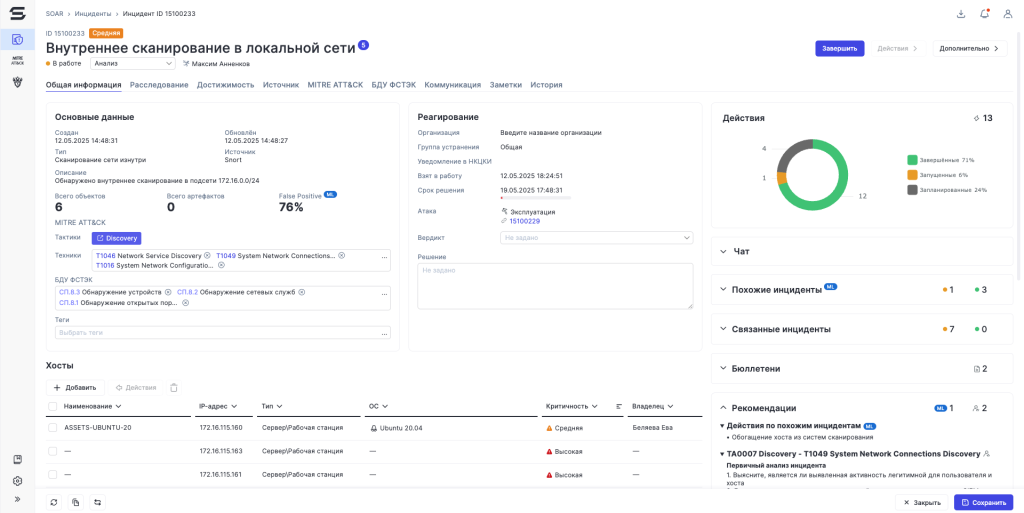Click the notifications bell icon
Screen dimensions: 1024x513
985,14
